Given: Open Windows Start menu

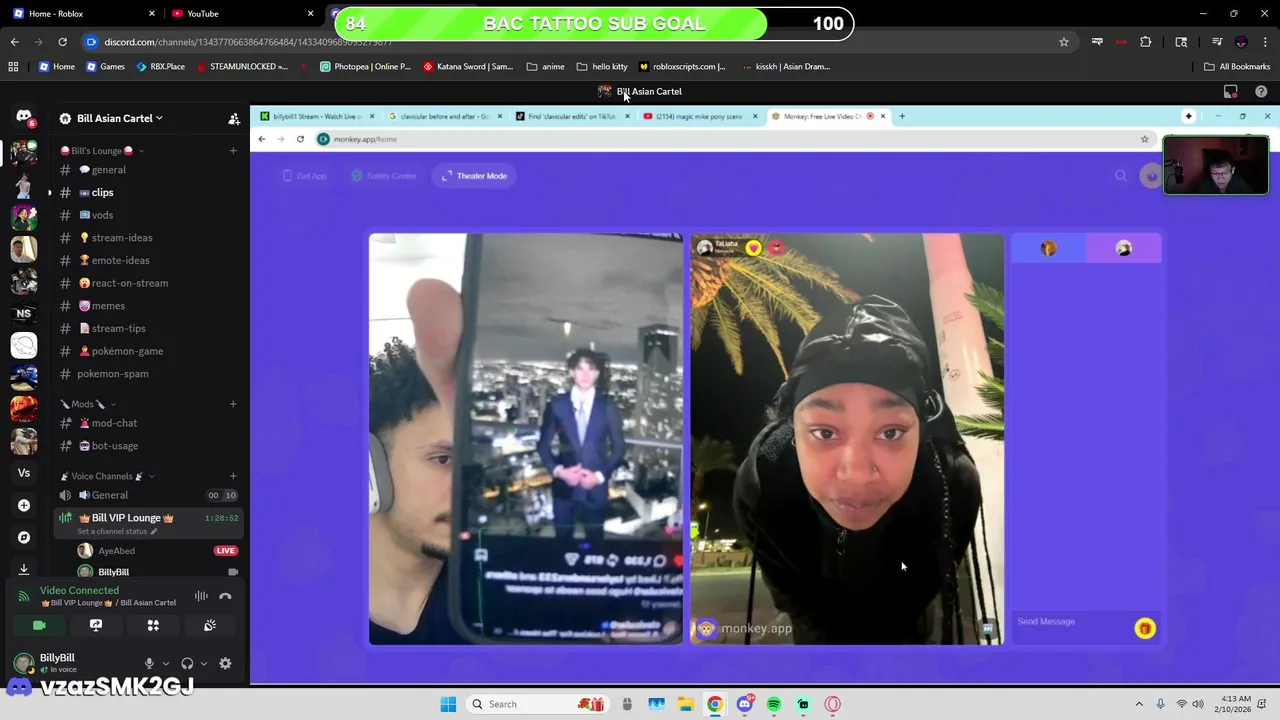Looking at the screenshot, I should point(448,704).
